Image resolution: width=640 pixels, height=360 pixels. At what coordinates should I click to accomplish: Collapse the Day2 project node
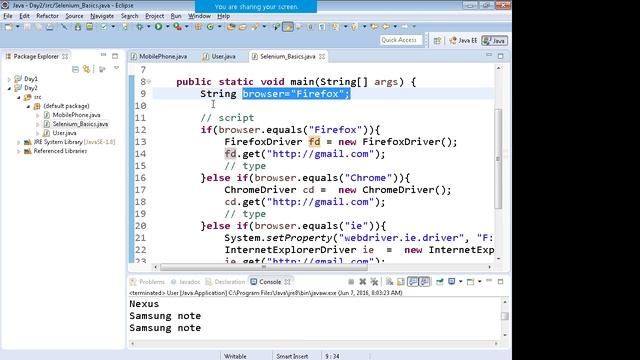pos(9,88)
